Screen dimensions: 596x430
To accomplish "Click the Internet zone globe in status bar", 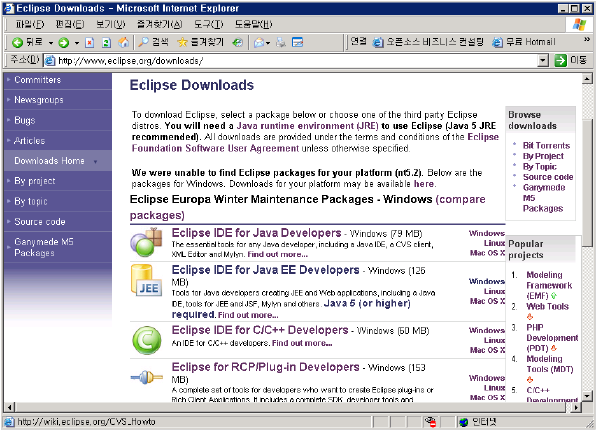I will point(463,422).
